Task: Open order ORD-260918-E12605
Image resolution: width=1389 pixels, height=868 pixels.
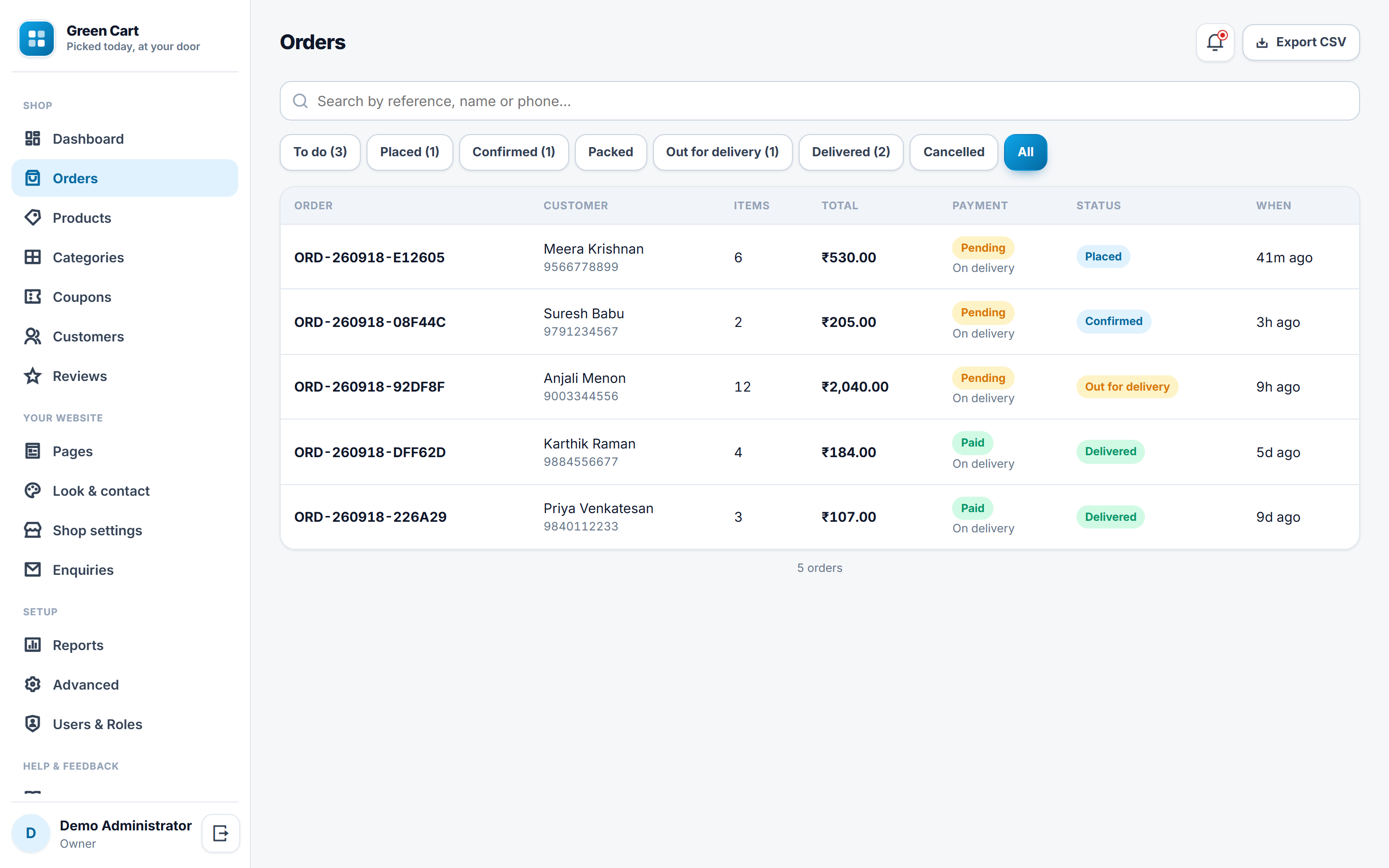Action: click(x=369, y=257)
